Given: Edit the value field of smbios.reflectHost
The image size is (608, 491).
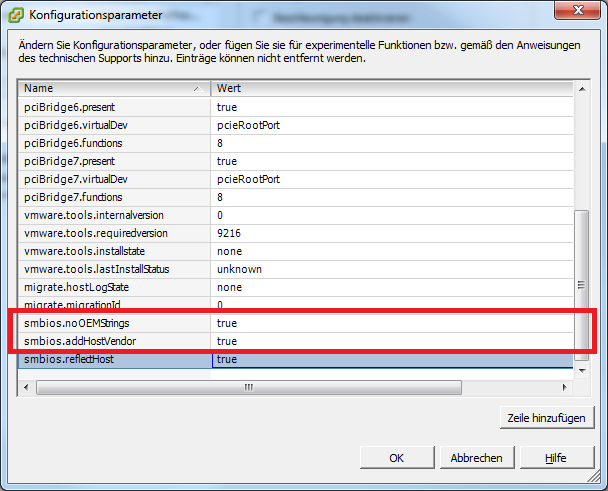Looking at the screenshot, I should point(392,360).
